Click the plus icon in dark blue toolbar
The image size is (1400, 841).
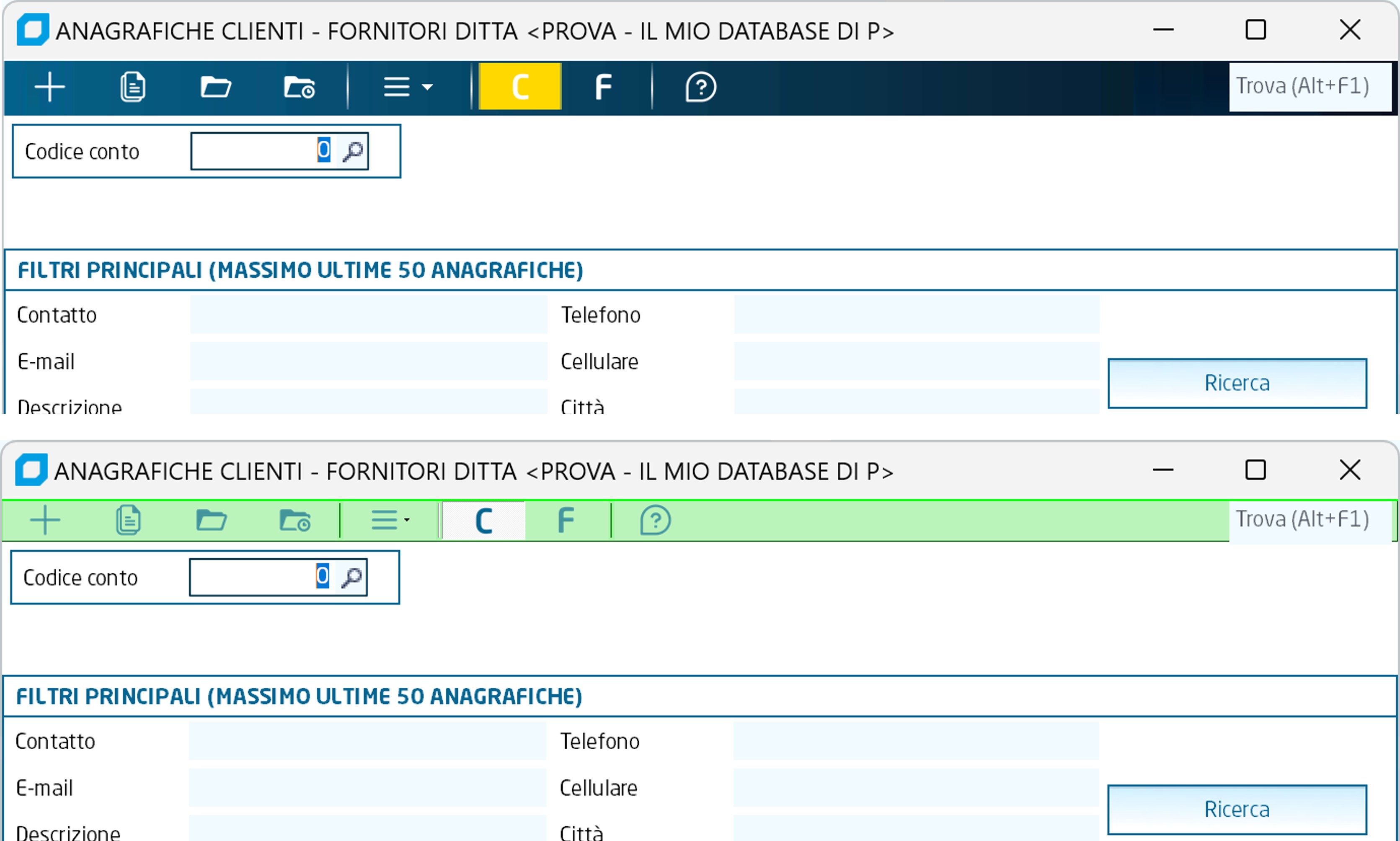click(x=50, y=87)
